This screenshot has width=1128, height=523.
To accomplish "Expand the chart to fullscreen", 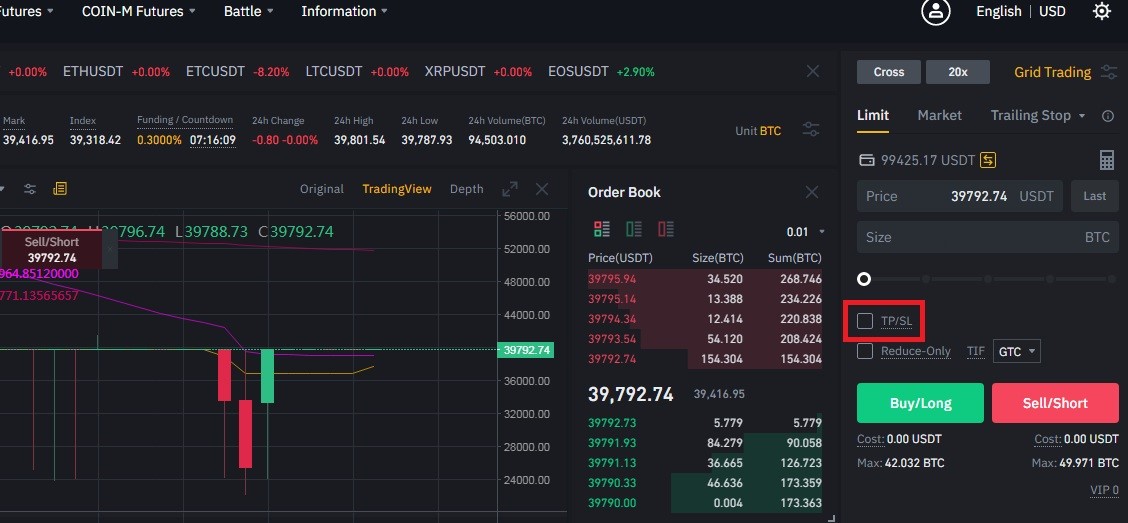I will 510,189.
